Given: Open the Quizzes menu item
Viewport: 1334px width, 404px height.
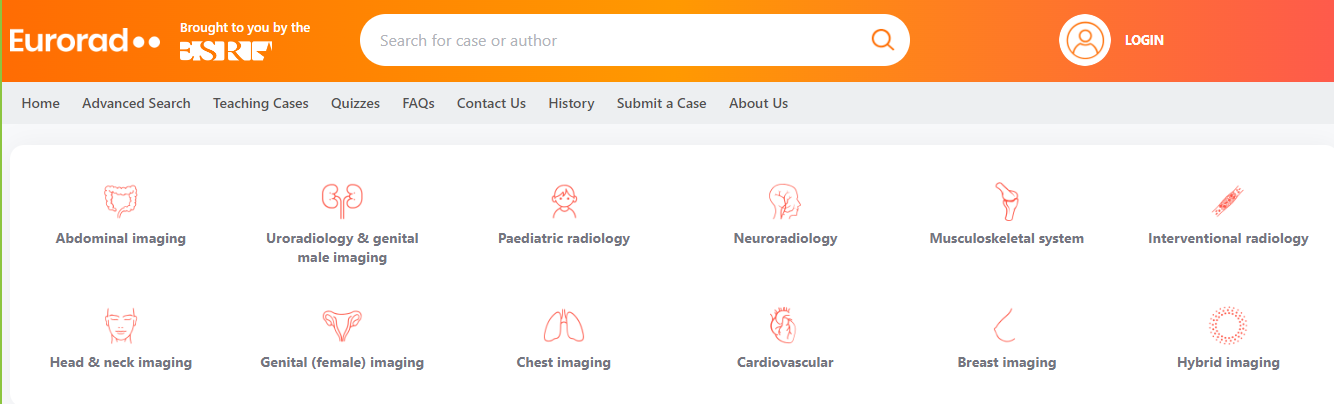Looking at the screenshot, I should coord(355,103).
